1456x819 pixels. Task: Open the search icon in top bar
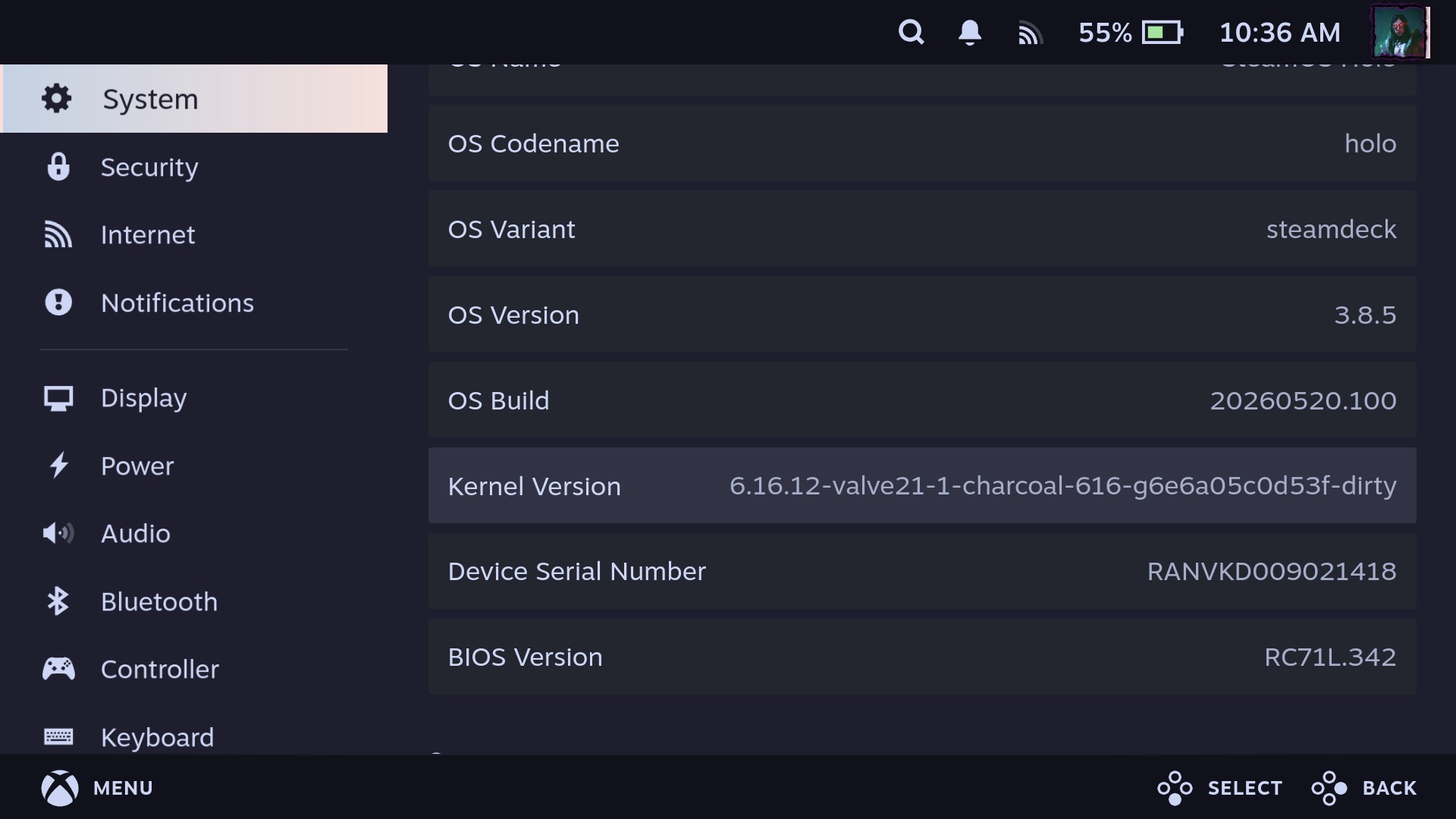click(911, 33)
